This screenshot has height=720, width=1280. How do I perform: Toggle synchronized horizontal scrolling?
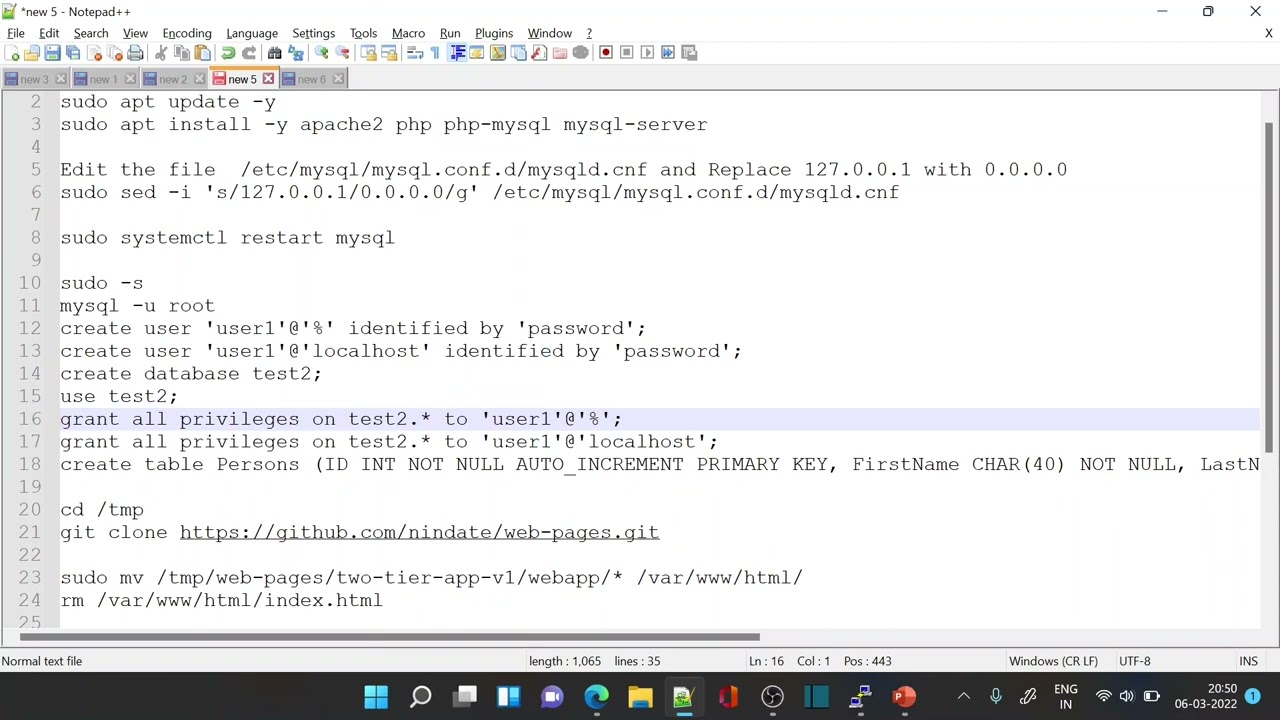(x=389, y=53)
